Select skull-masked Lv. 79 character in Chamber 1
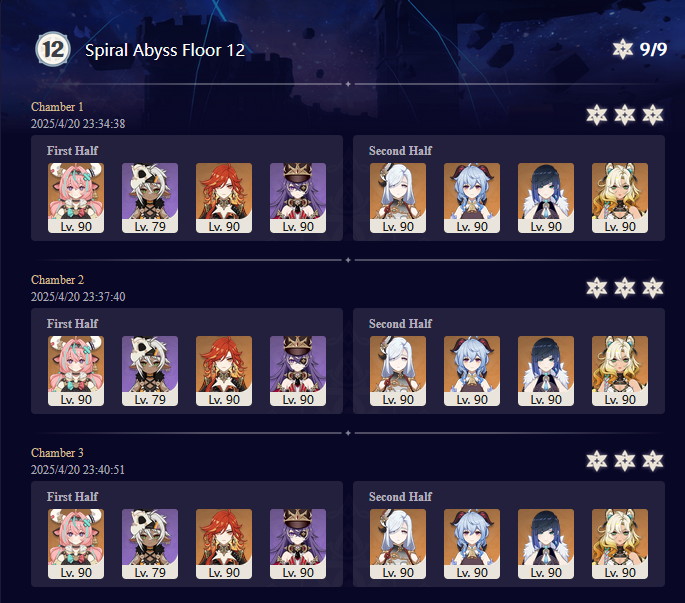Image resolution: width=685 pixels, height=603 pixels. click(150, 198)
